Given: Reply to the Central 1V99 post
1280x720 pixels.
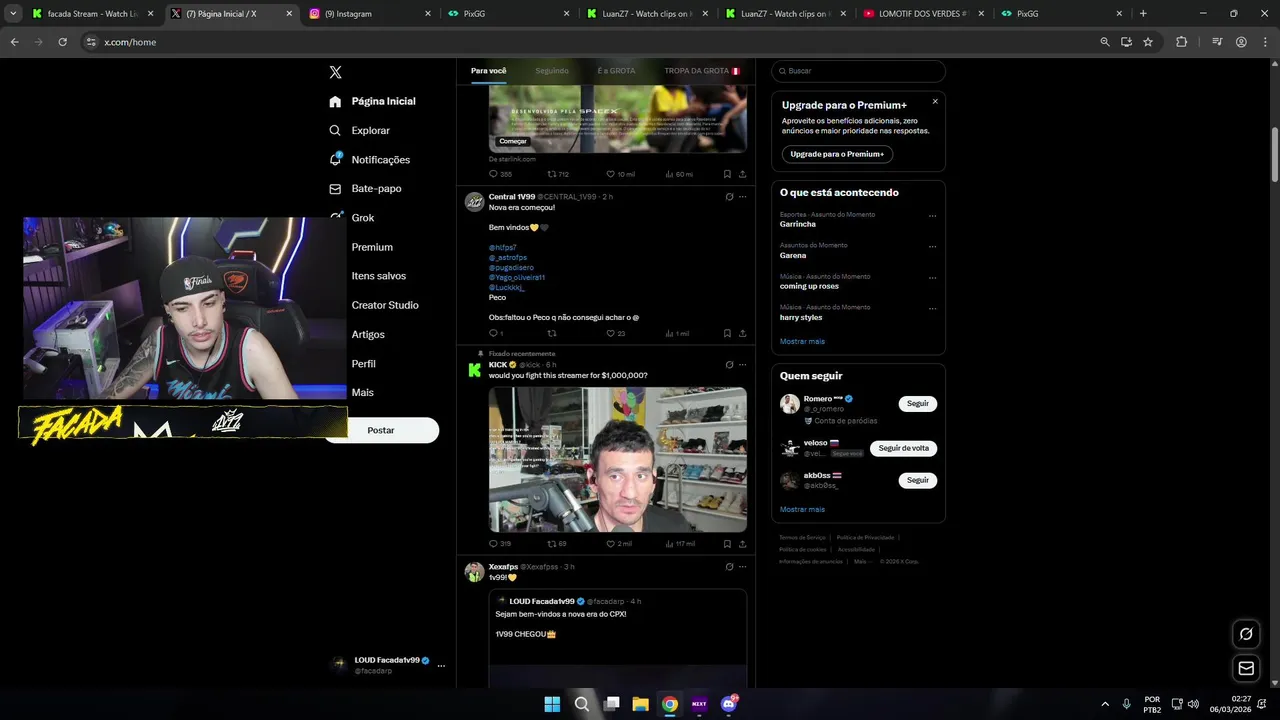Looking at the screenshot, I should (493, 333).
